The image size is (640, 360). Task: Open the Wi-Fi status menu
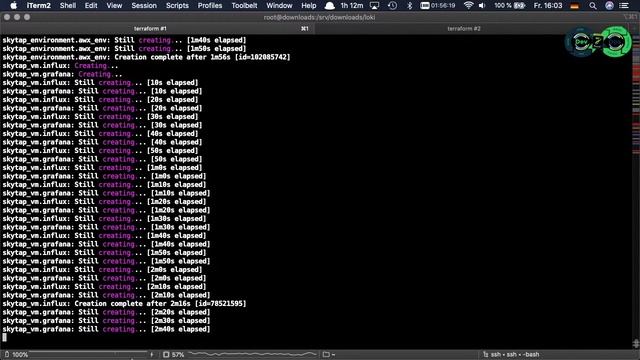469,6
